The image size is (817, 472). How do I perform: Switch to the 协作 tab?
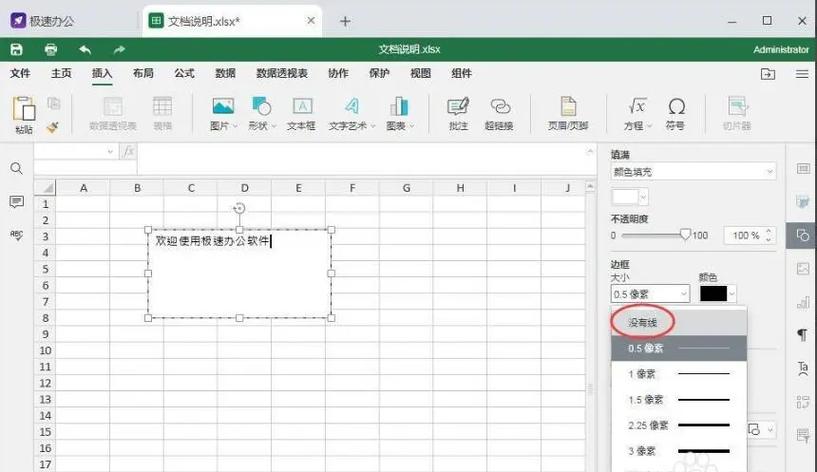(338, 73)
